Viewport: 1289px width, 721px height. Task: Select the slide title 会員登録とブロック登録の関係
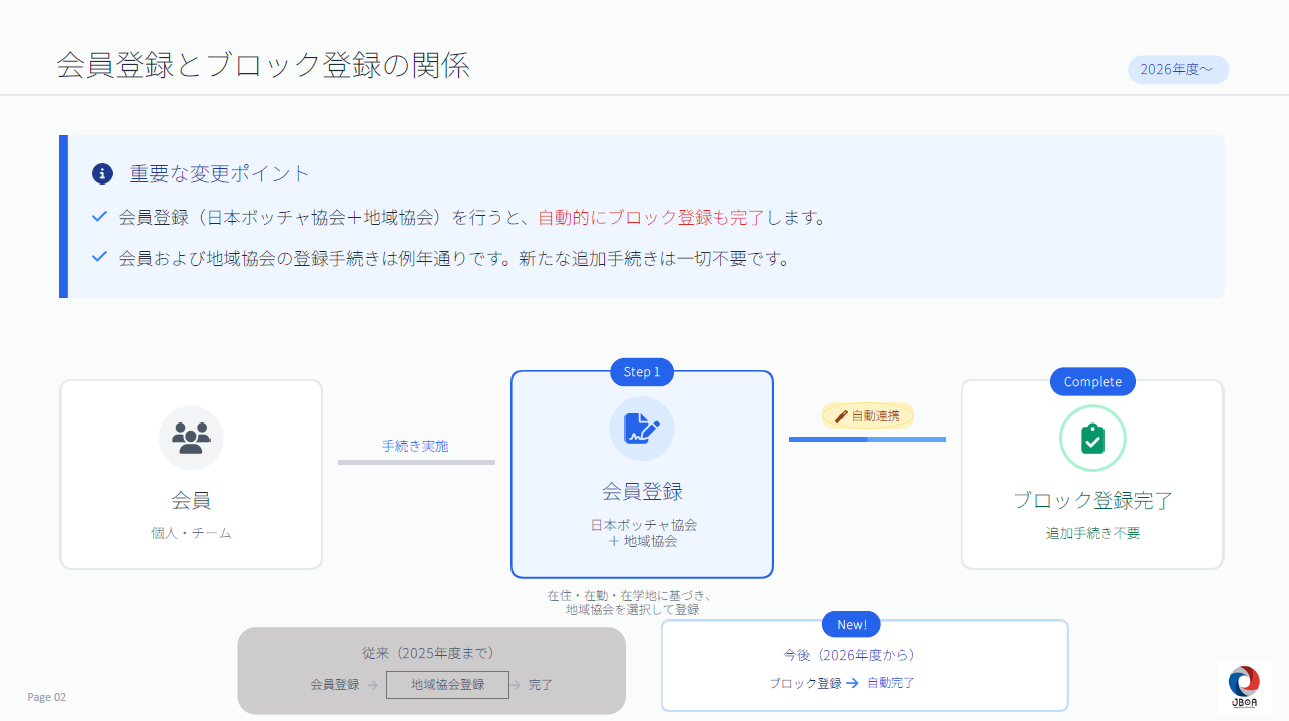coord(263,65)
